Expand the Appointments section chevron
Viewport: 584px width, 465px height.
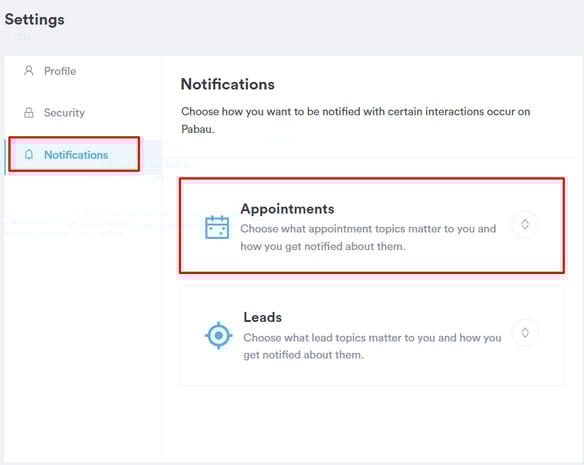[x=525, y=224]
